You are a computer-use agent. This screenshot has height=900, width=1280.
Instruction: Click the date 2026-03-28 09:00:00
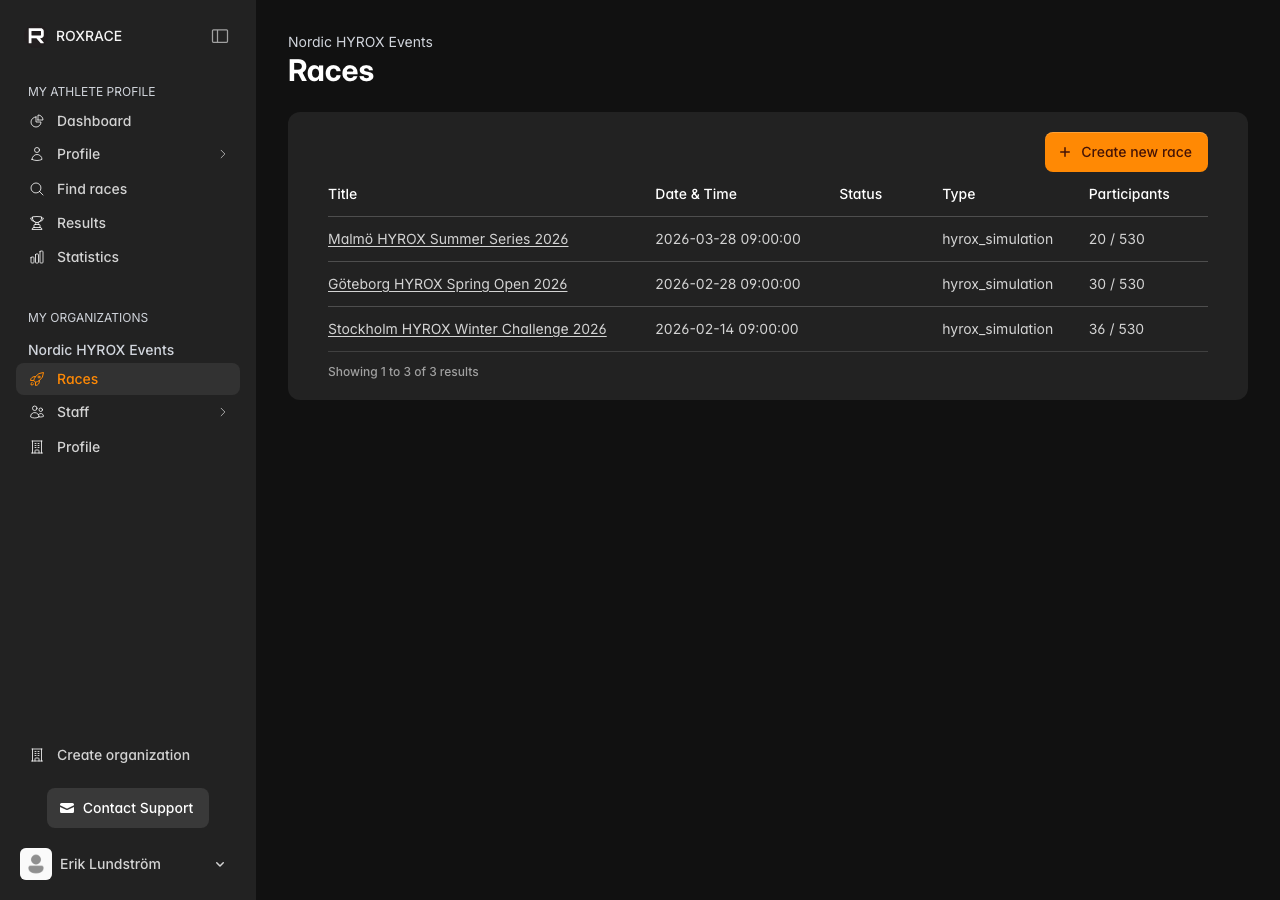pos(728,239)
